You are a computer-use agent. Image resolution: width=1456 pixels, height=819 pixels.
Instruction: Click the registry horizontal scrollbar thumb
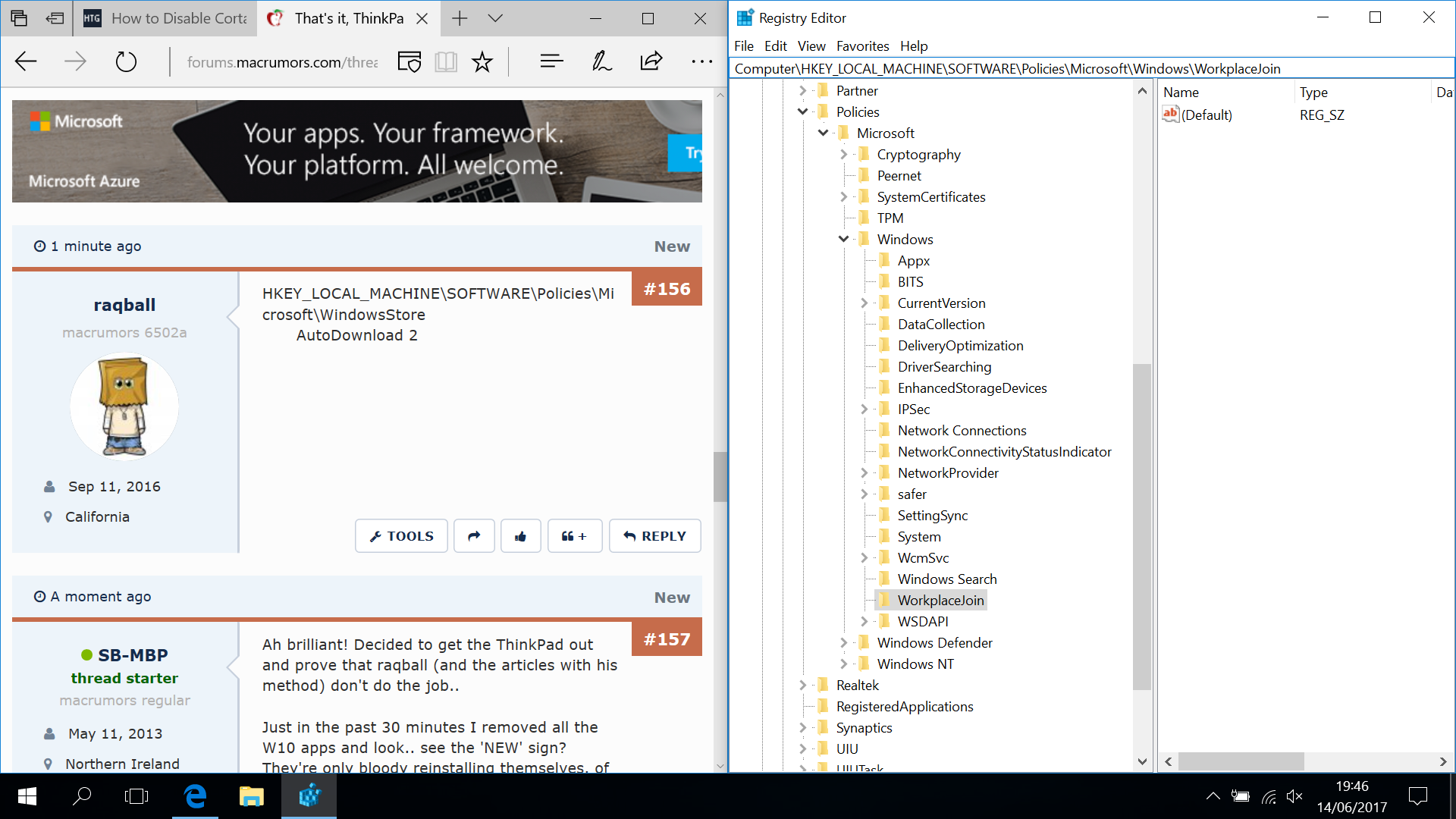(1241, 761)
